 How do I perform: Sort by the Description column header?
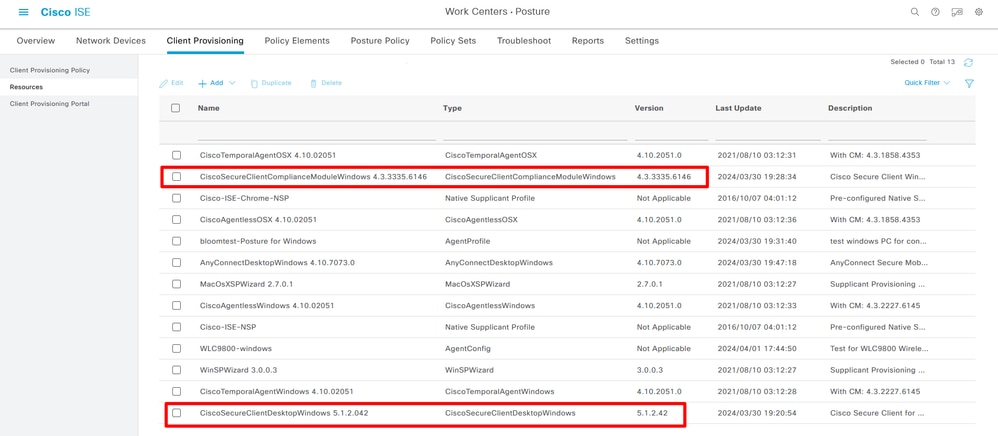click(x=850, y=108)
